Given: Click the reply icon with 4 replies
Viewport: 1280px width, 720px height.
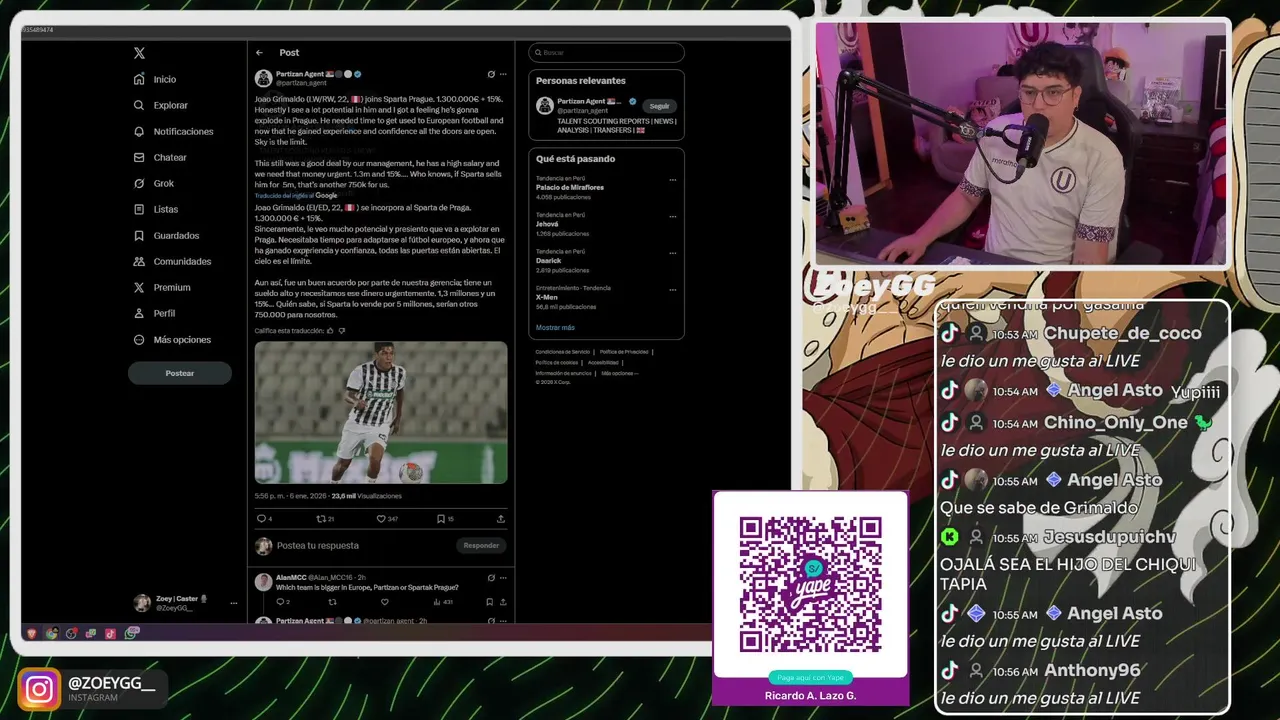Looking at the screenshot, I should point(264,519).
